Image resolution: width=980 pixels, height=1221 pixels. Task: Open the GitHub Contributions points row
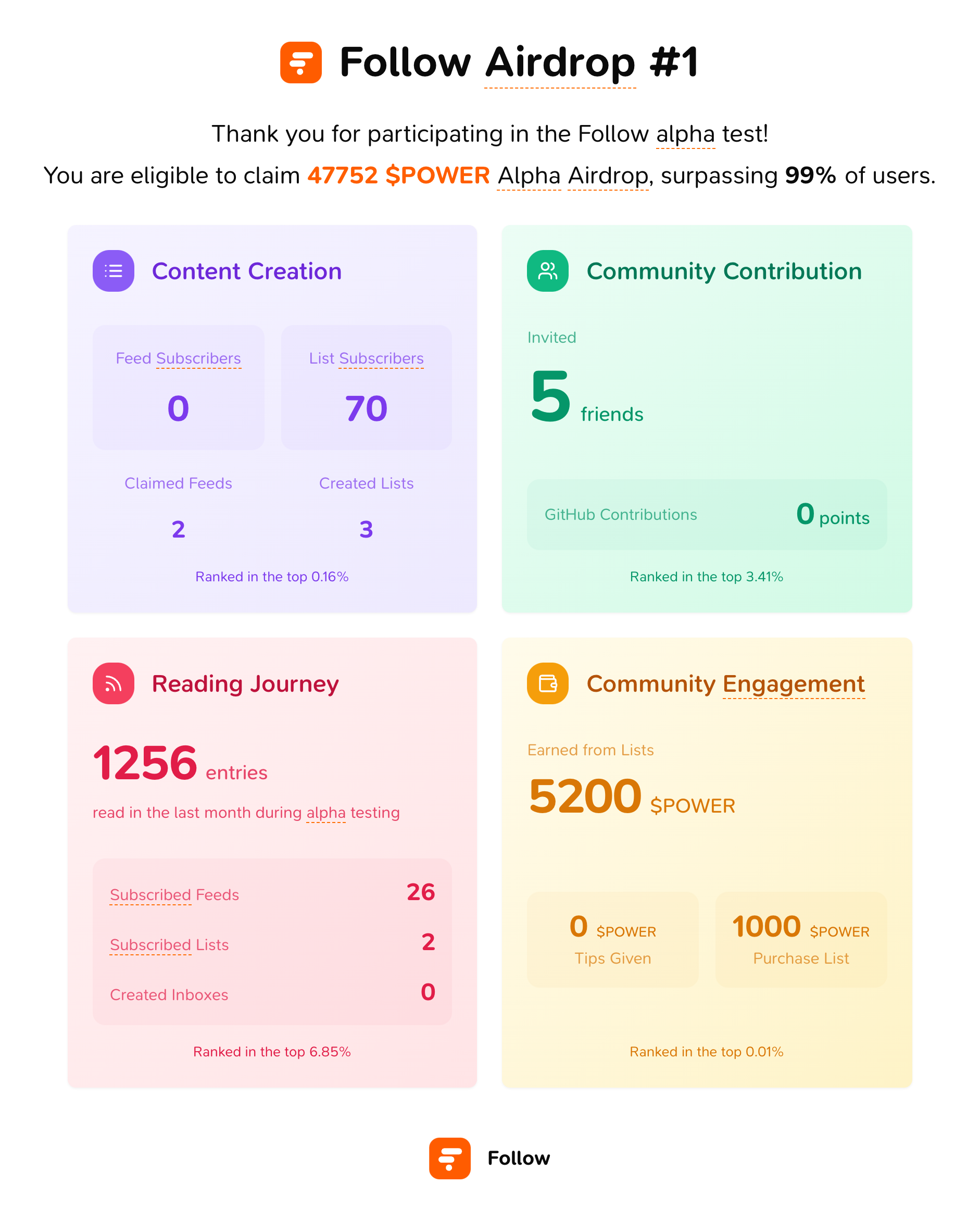pyautogui.click(x=707, y=514)
